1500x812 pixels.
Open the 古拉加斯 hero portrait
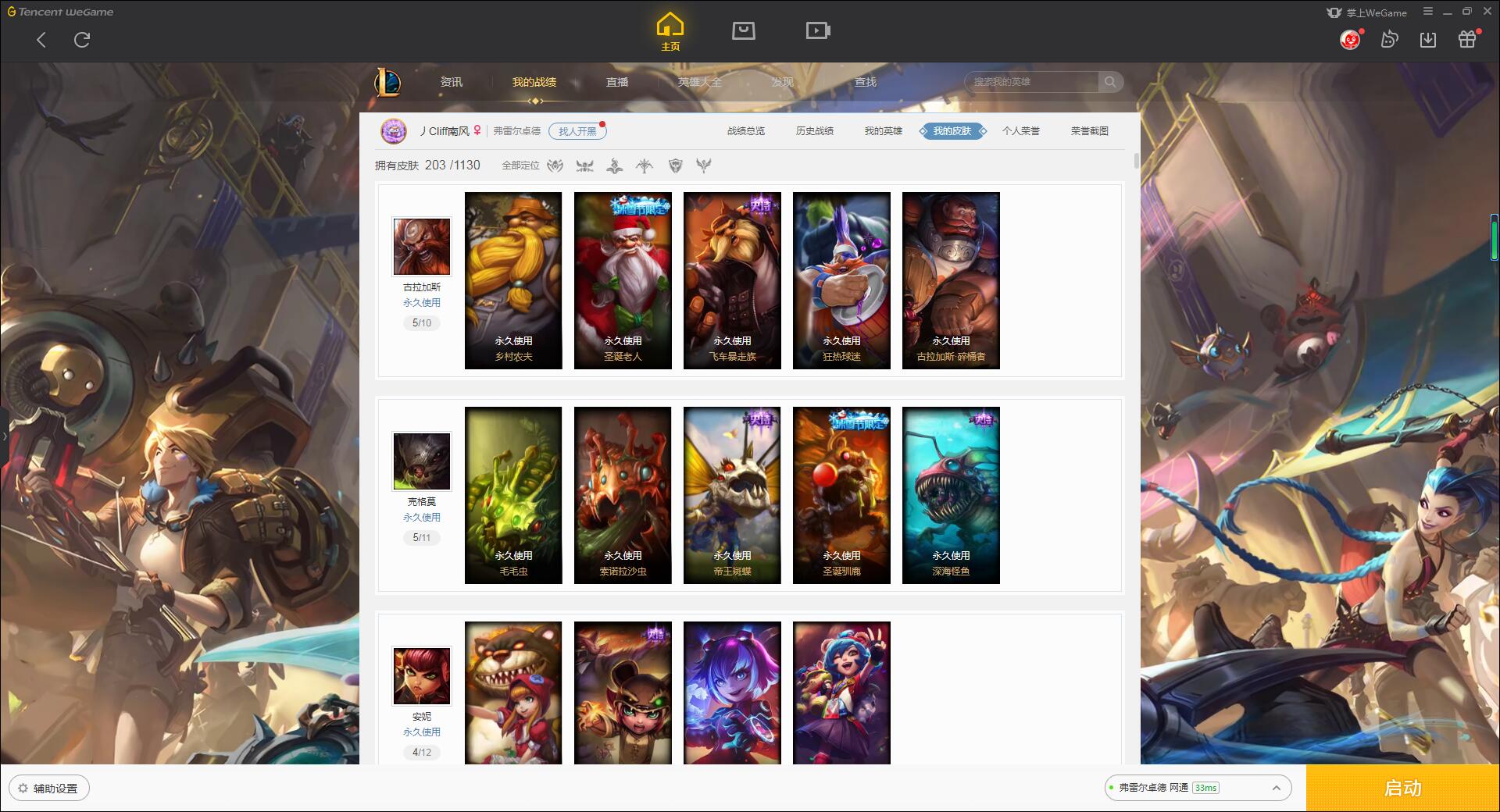[x=422, y=247]
